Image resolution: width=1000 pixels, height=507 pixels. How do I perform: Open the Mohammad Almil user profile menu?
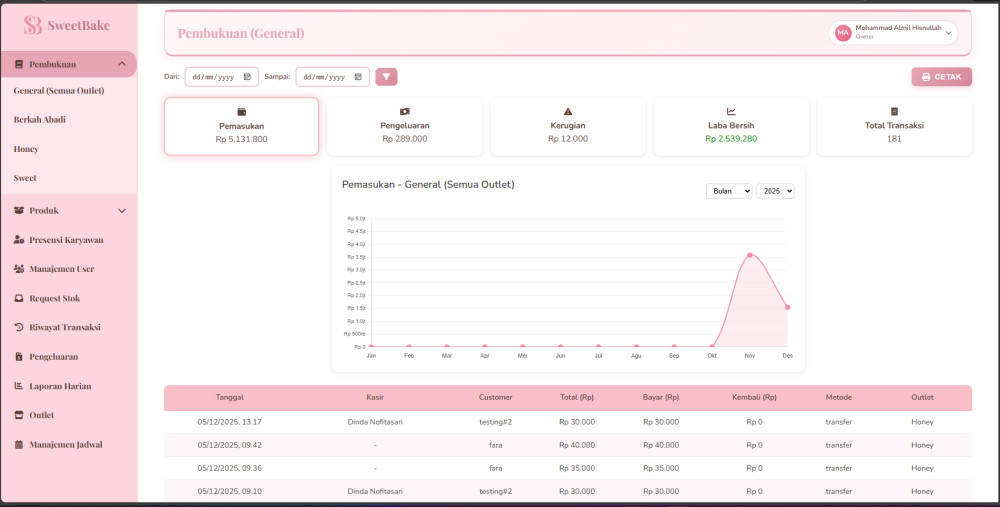point(893,33)
